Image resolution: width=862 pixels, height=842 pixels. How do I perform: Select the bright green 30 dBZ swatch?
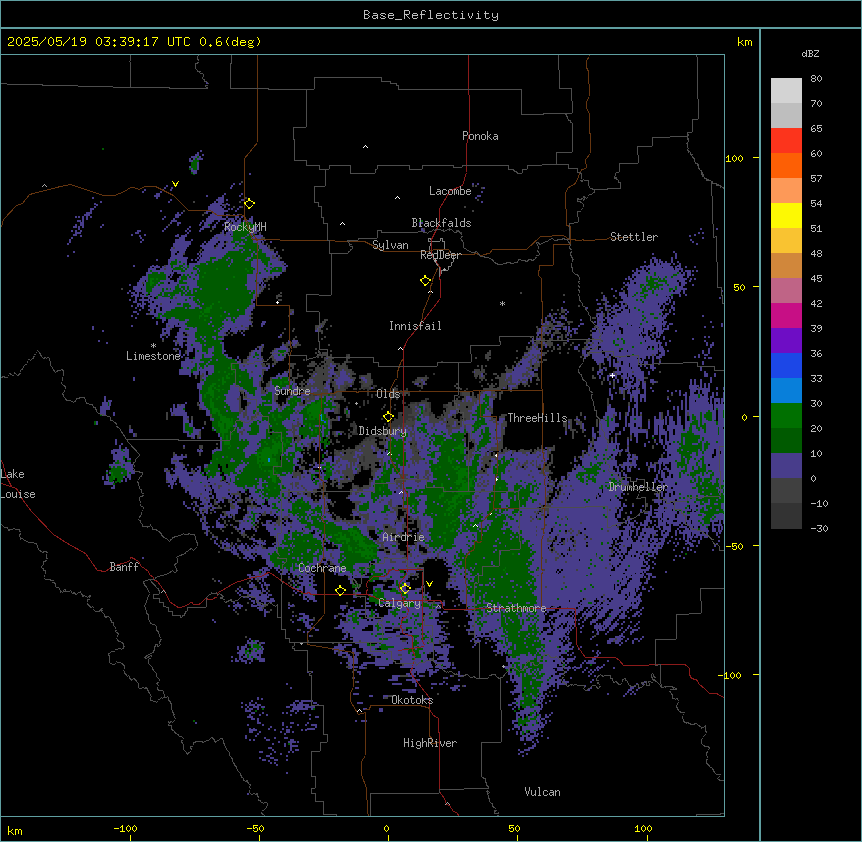point(786,416)
